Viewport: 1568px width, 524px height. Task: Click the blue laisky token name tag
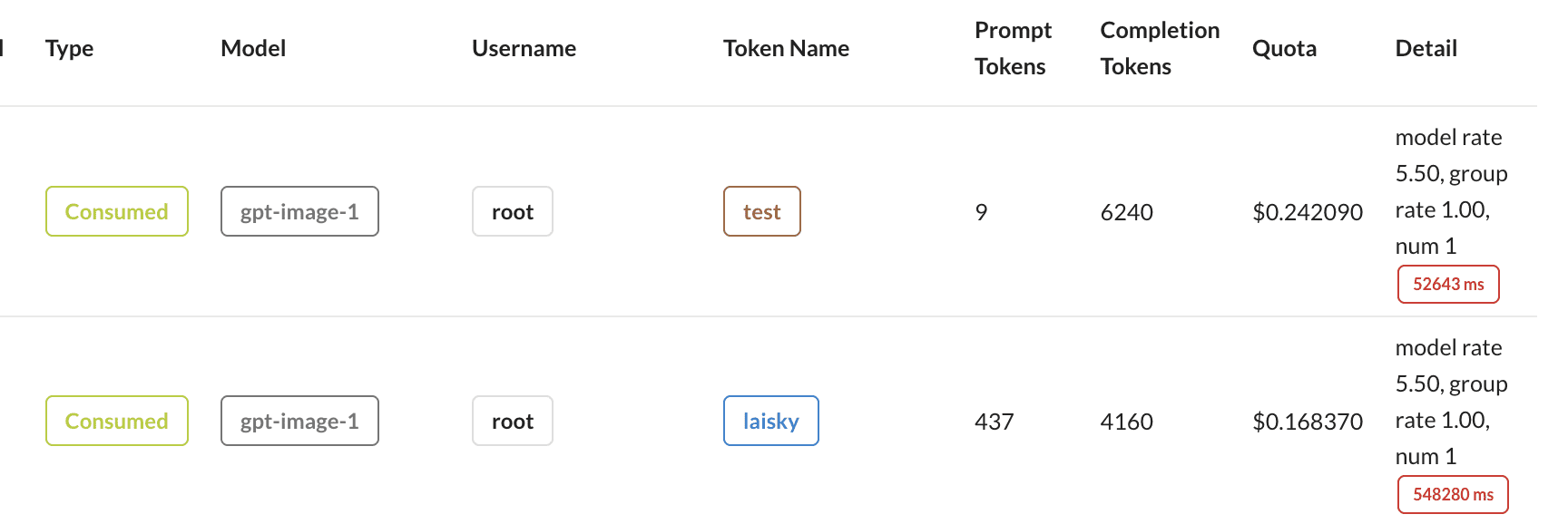click(771, 421)
